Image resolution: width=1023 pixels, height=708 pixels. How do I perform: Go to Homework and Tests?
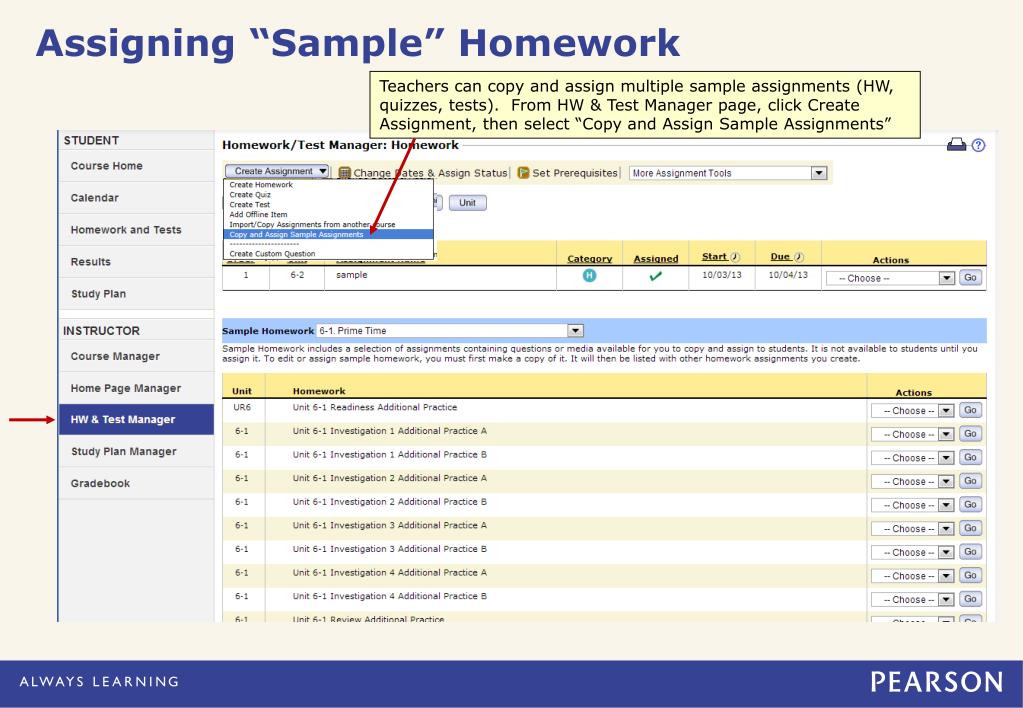(136, 230)
